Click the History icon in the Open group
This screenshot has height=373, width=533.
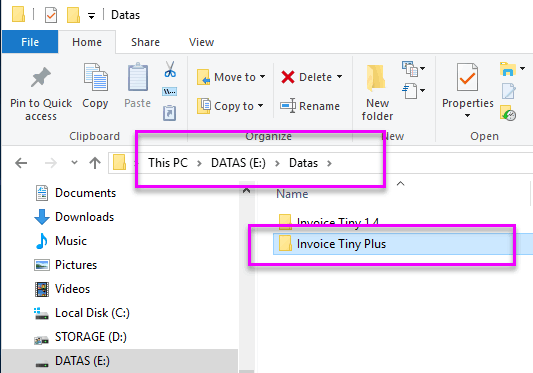point(508,113)
